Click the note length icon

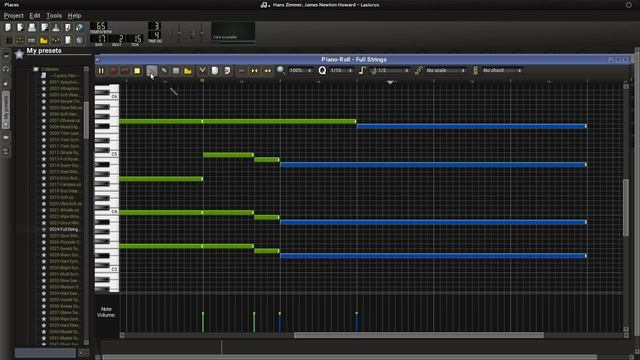(x=362, y=71)
